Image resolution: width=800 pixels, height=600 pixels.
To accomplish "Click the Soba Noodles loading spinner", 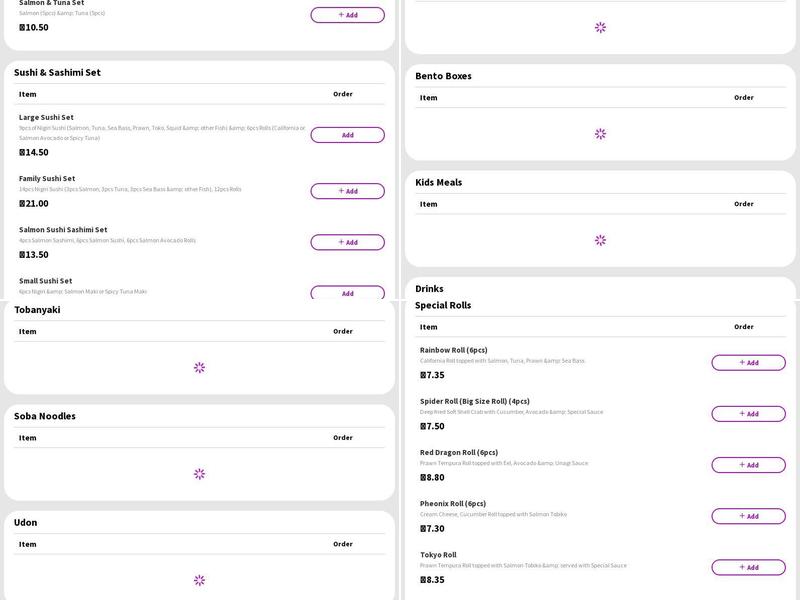I will pyautogui.click(x=199, y=474).
